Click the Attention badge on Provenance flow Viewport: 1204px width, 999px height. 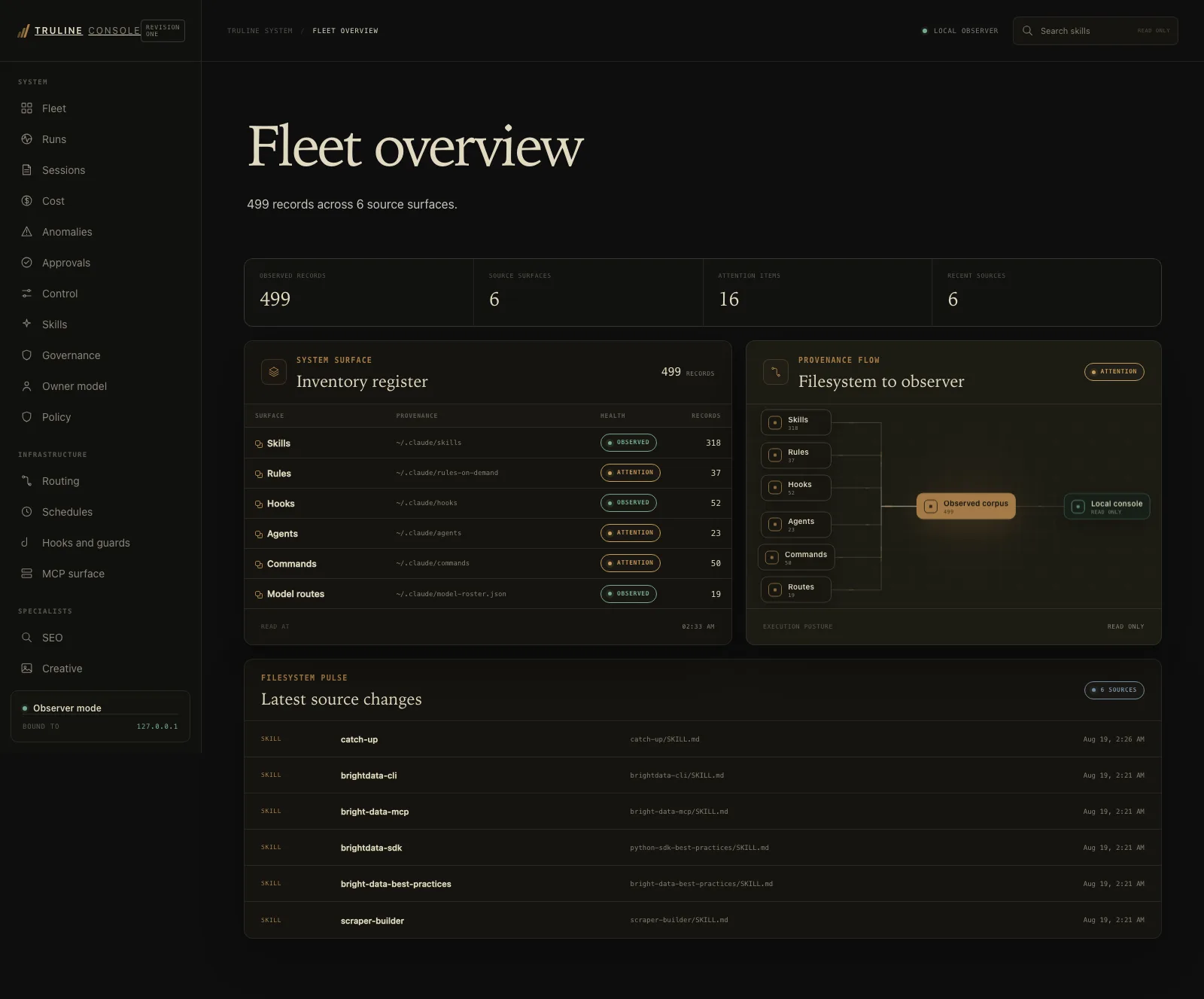pos(1114,372)
